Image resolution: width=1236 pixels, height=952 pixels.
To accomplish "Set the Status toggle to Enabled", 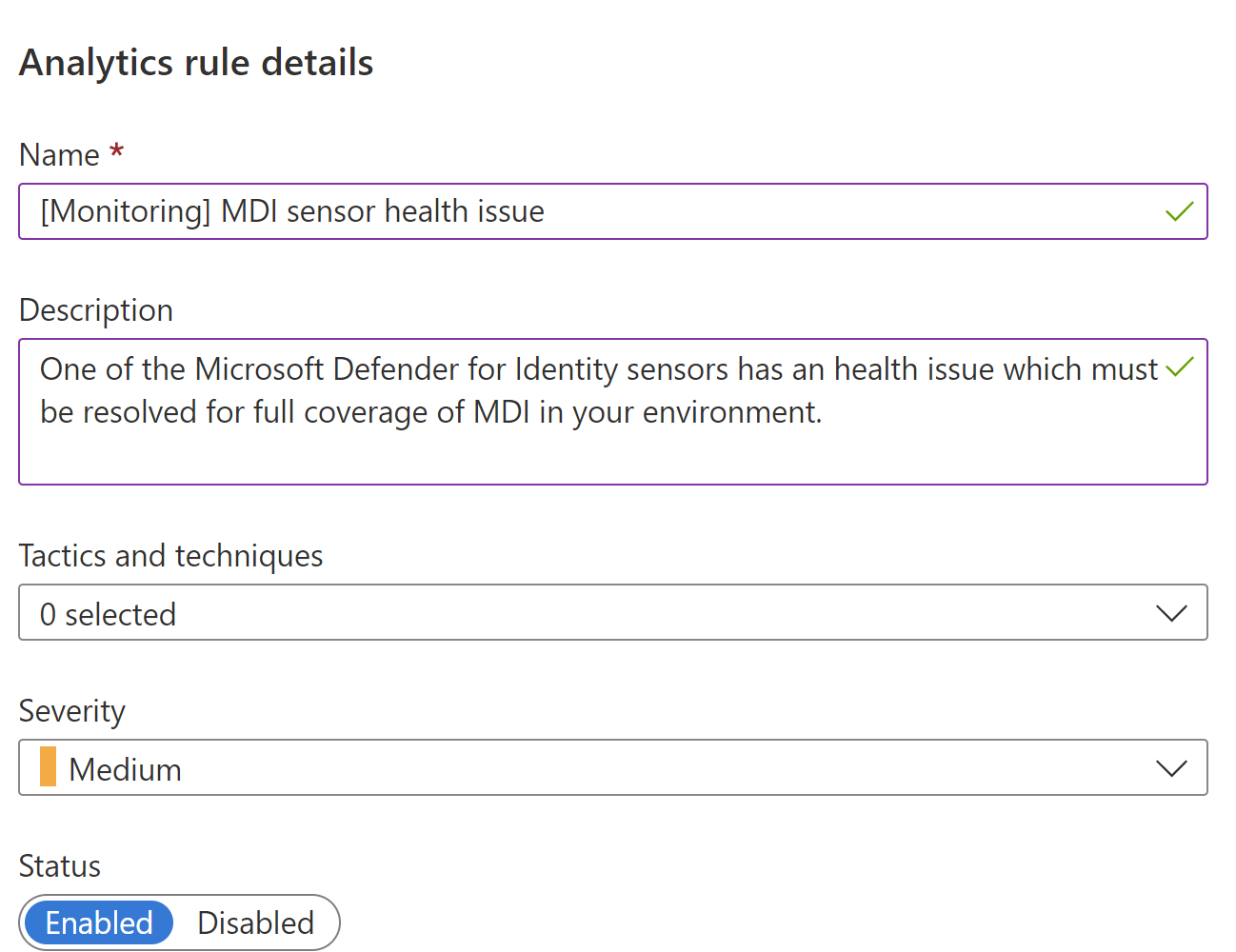I will point(99,922).
